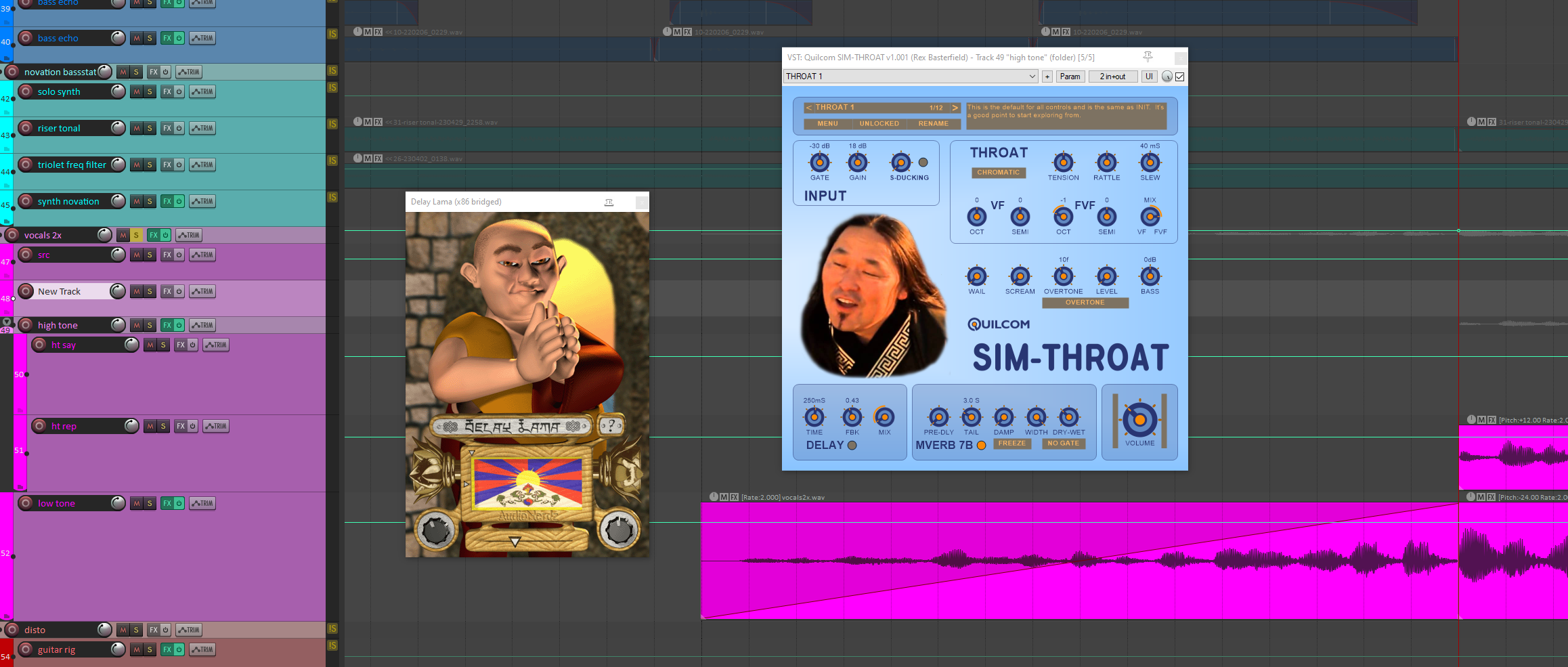The height and width of the screenshot is (667, 1568).
Task: Click the OVERTONE mode button below the knobs
Action: tap(1085, 303)
